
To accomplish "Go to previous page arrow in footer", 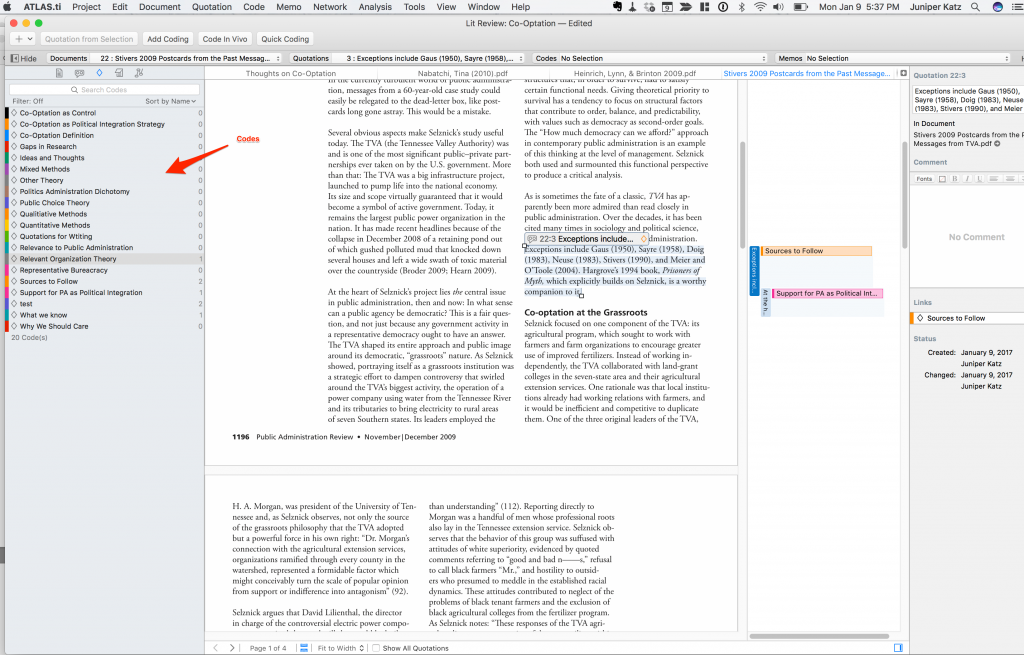I will pos(216,648).
